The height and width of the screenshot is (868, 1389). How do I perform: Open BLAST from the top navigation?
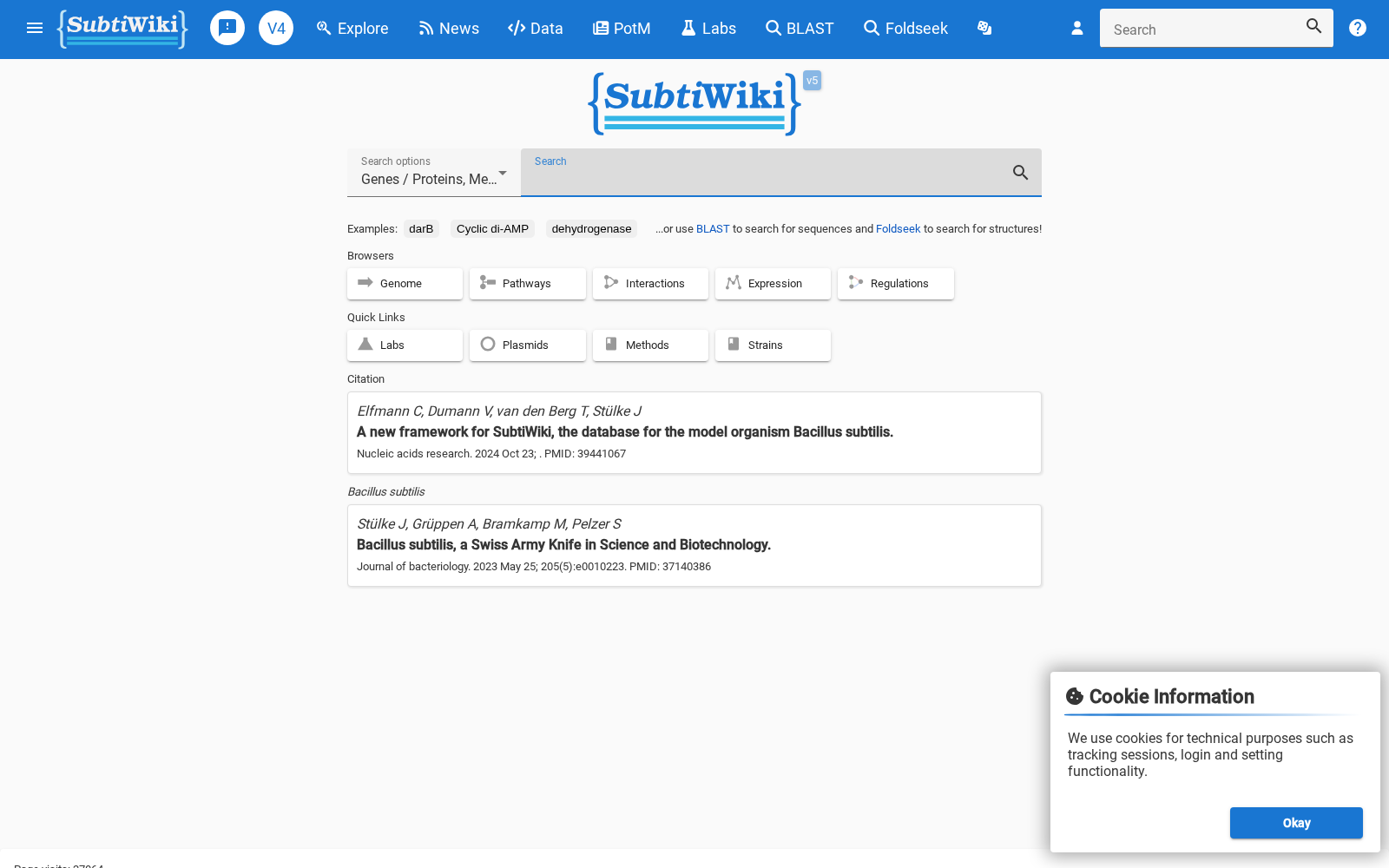tap(800, 29)
